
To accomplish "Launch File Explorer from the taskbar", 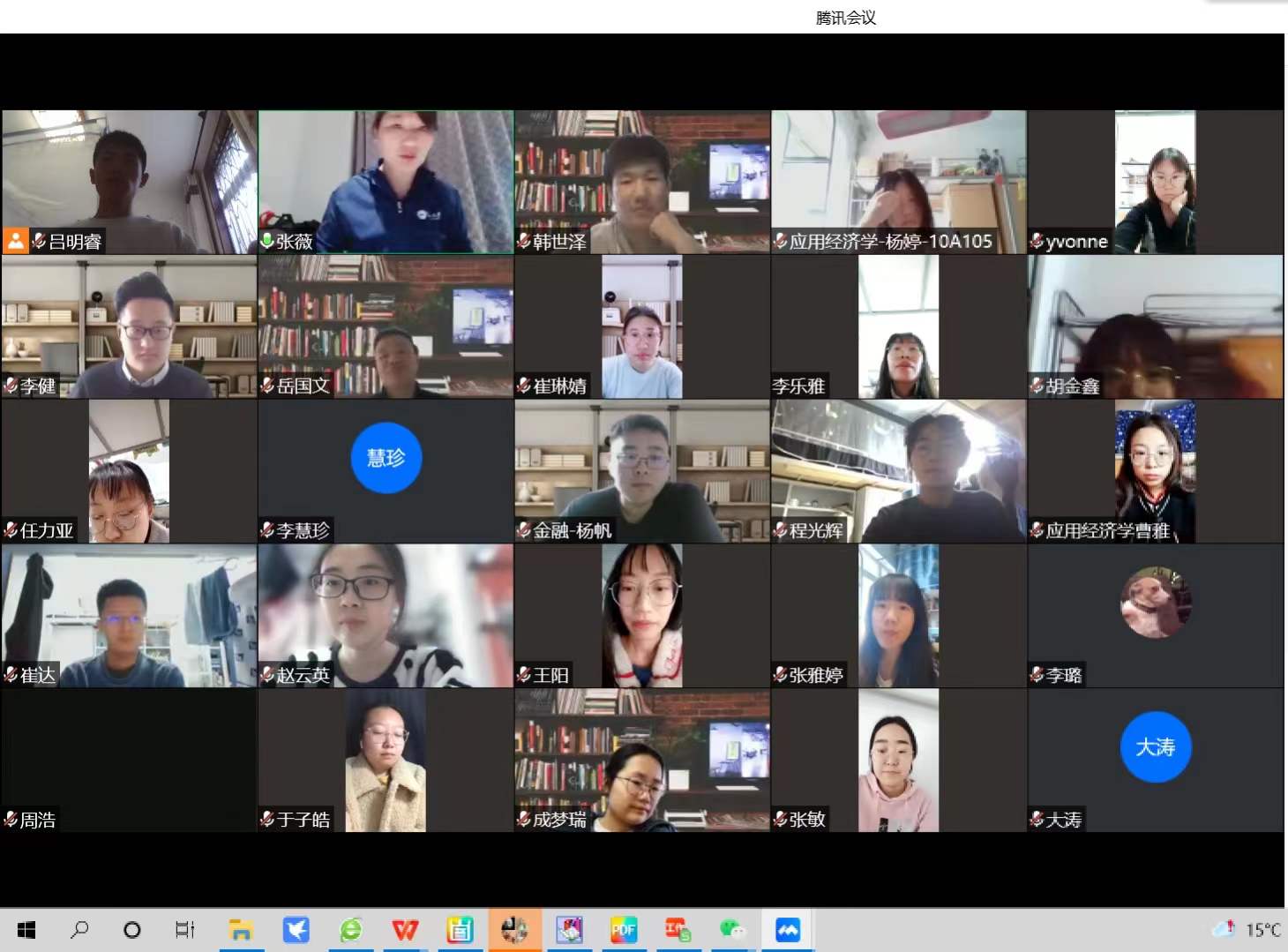I will pyautogui.click(x=240, y=930).
